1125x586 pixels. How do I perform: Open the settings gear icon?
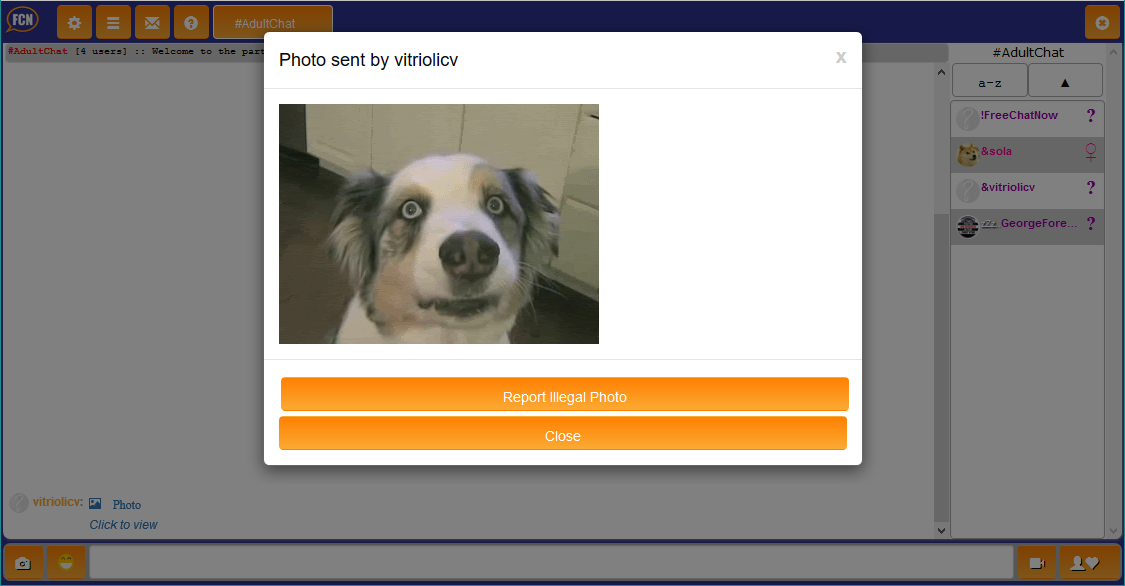tap(74, 22)
